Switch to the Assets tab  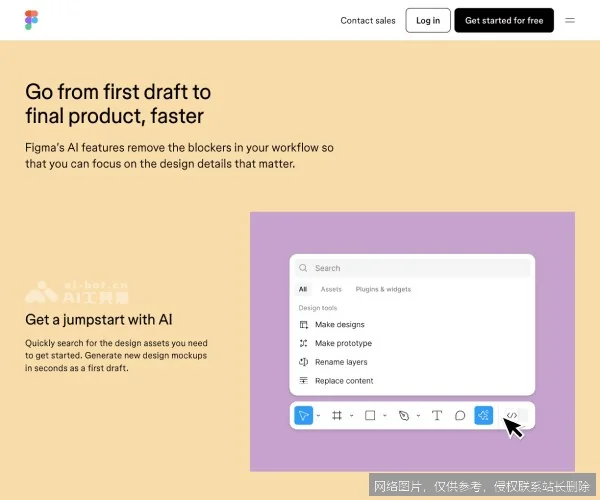point(331,289)
